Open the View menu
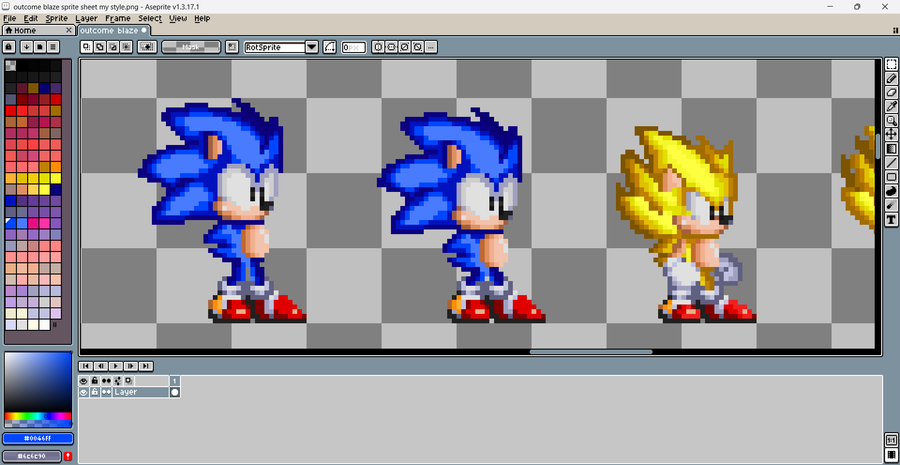Screen dimensions: 900x465 click(x=178, y=18)
